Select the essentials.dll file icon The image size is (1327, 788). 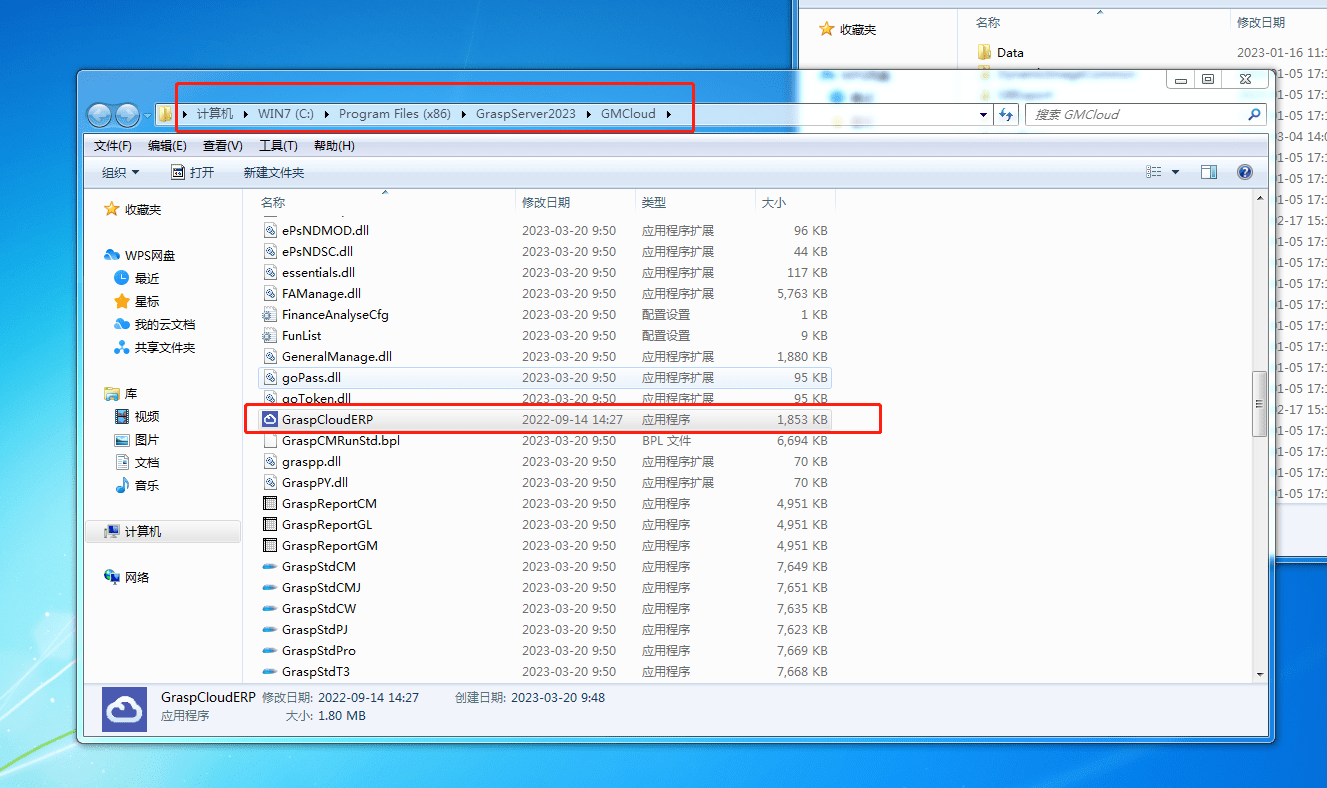click(270, 272)
